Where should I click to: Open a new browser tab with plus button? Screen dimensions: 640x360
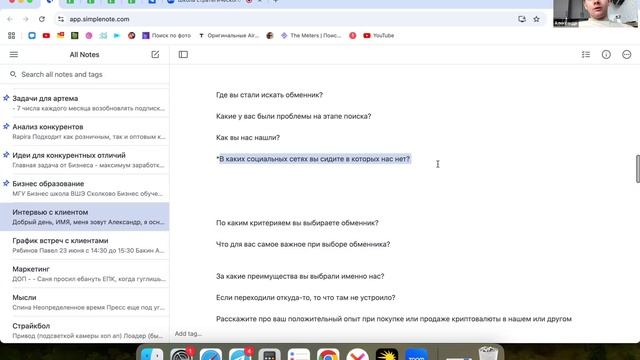(x=276, y=2)
